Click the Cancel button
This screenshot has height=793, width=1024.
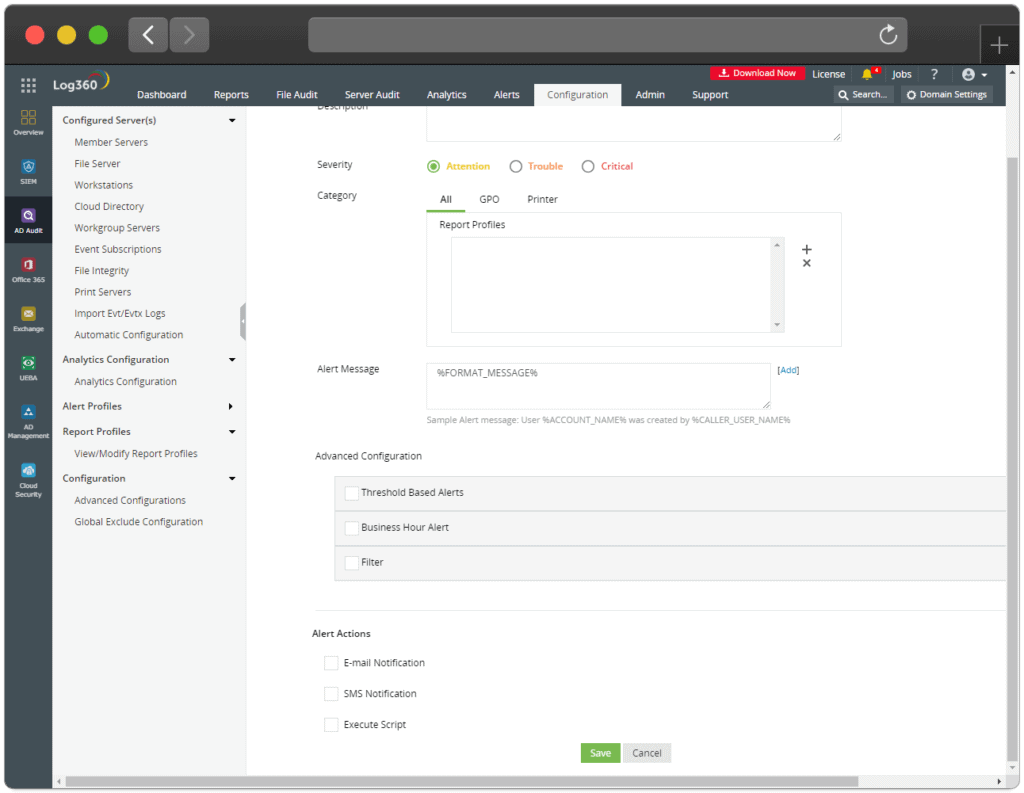647,753
